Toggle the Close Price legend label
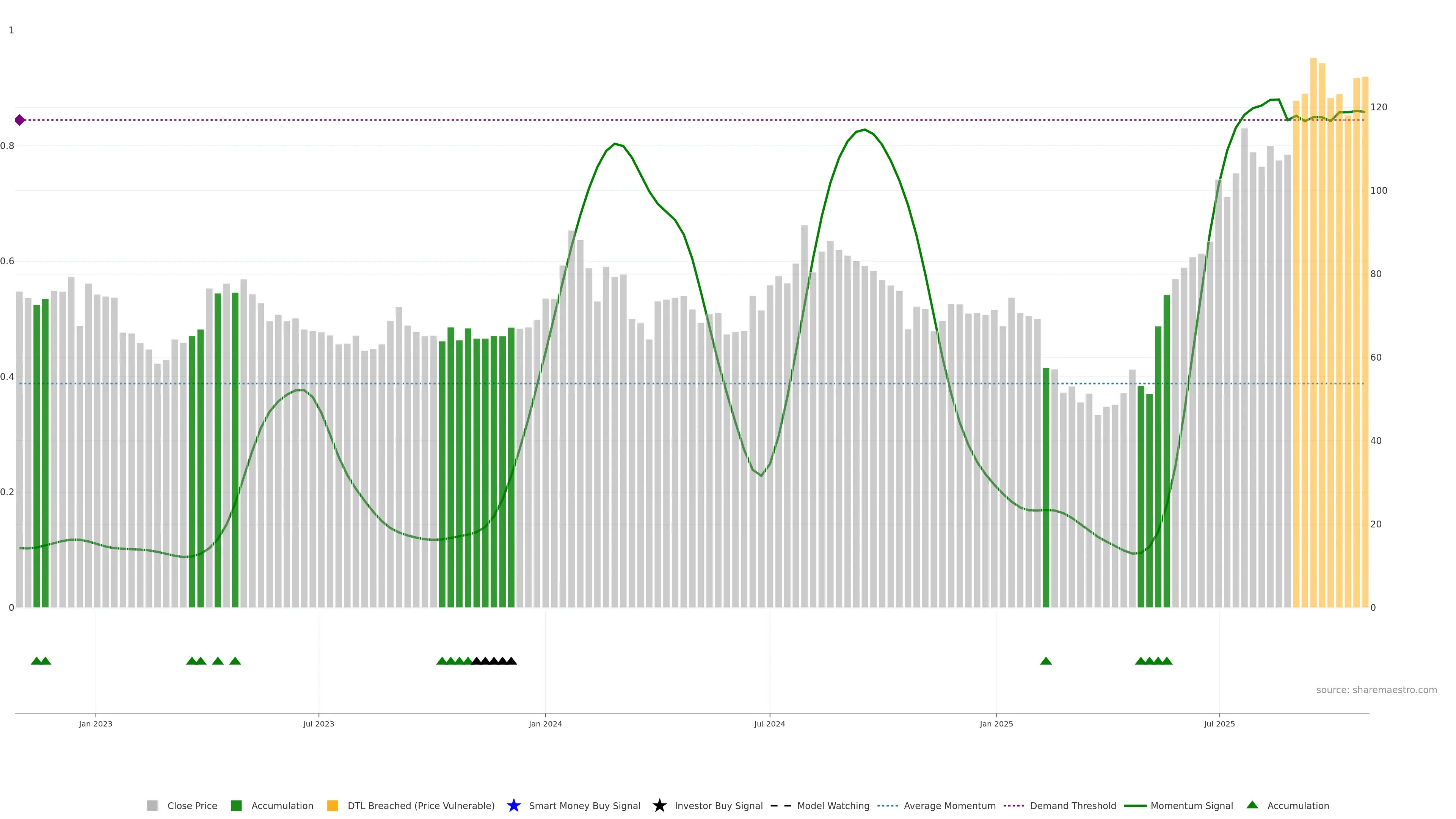 192,805
